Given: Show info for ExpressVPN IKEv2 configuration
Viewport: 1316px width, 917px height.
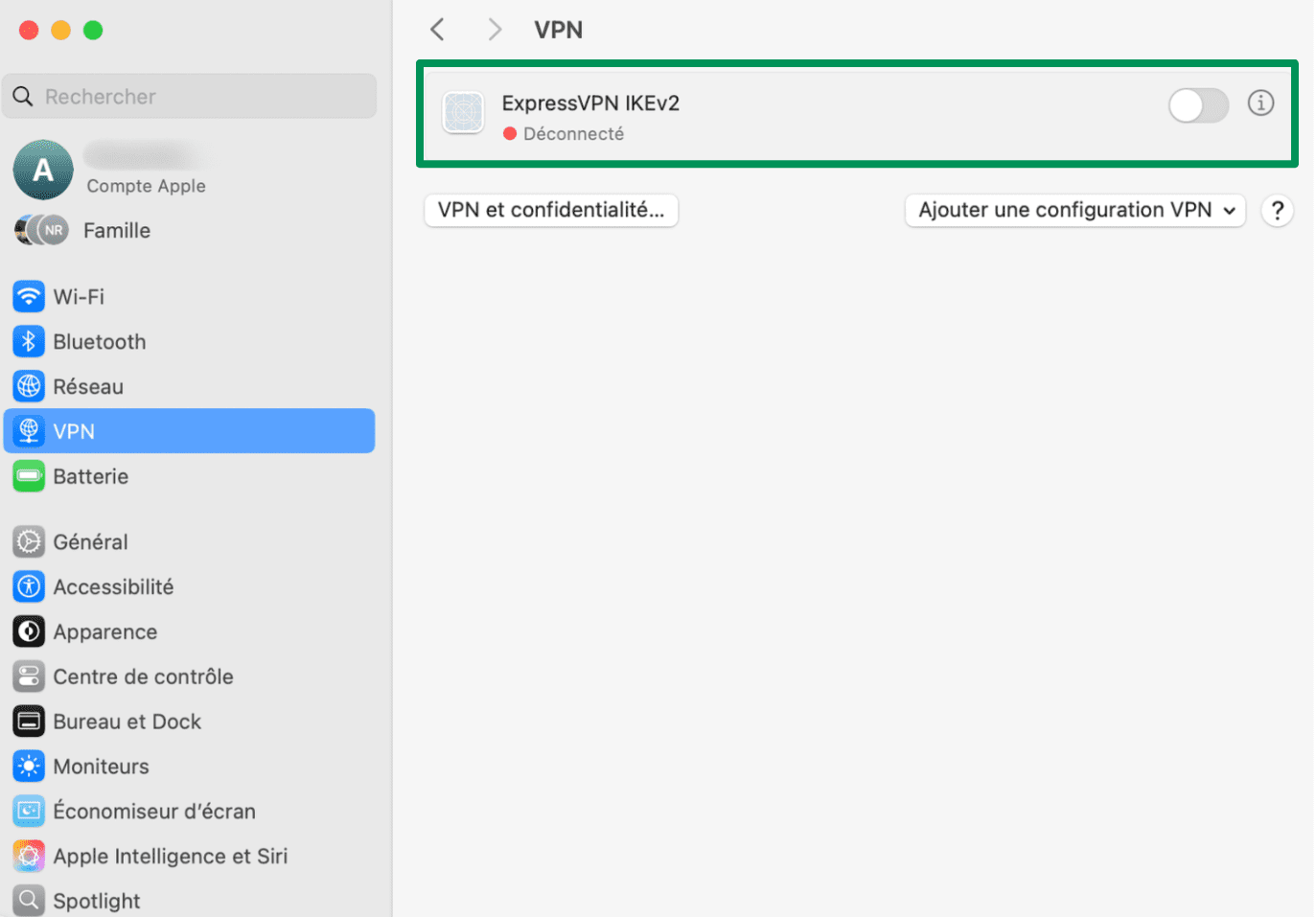Looking at the screenshot, I should tap(1260, 103).
